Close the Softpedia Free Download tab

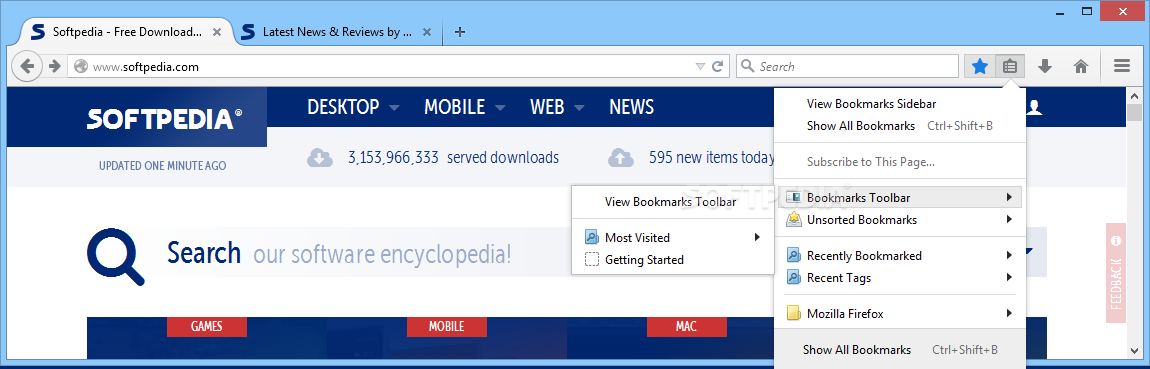216,32
